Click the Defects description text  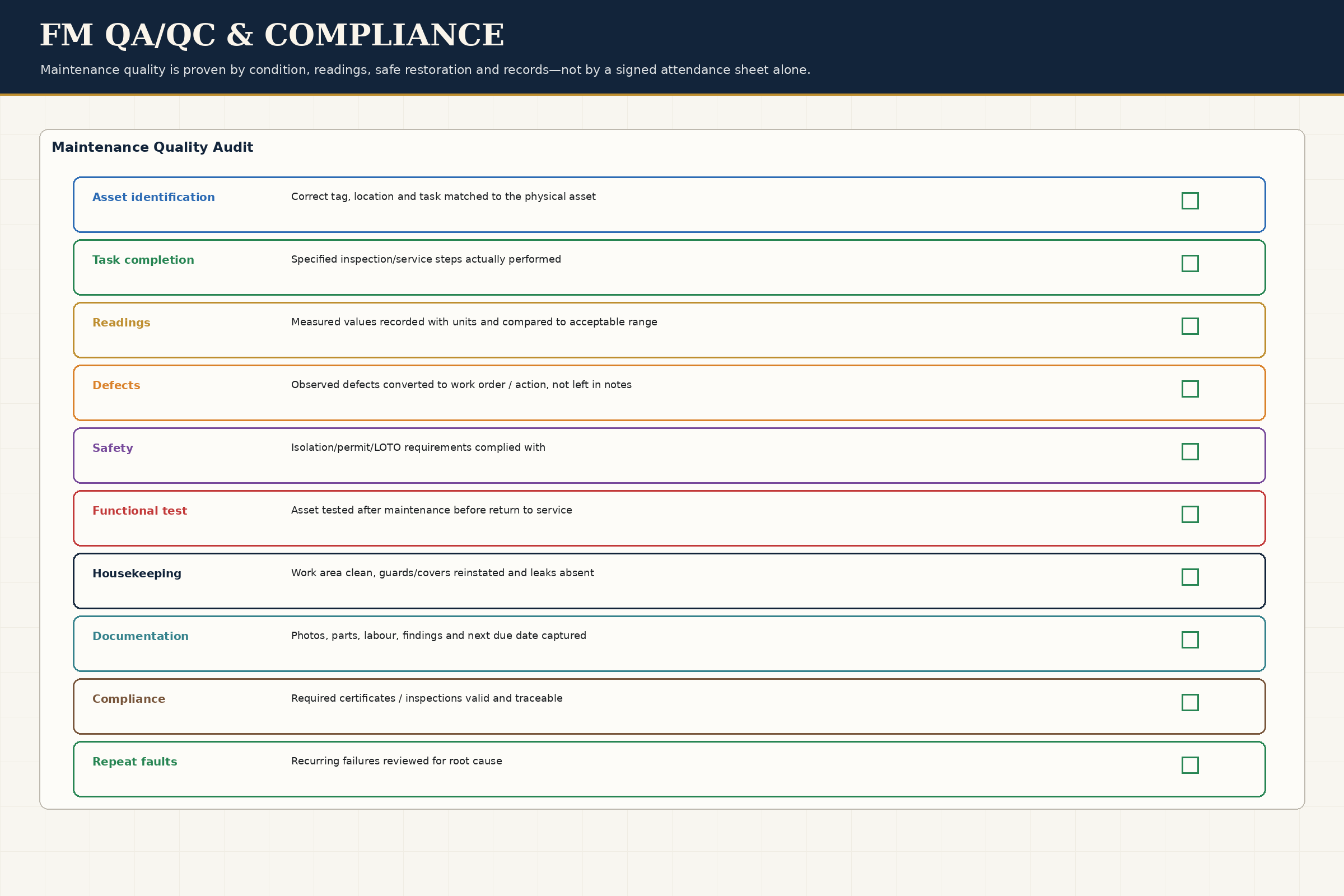tap(461, 385)
